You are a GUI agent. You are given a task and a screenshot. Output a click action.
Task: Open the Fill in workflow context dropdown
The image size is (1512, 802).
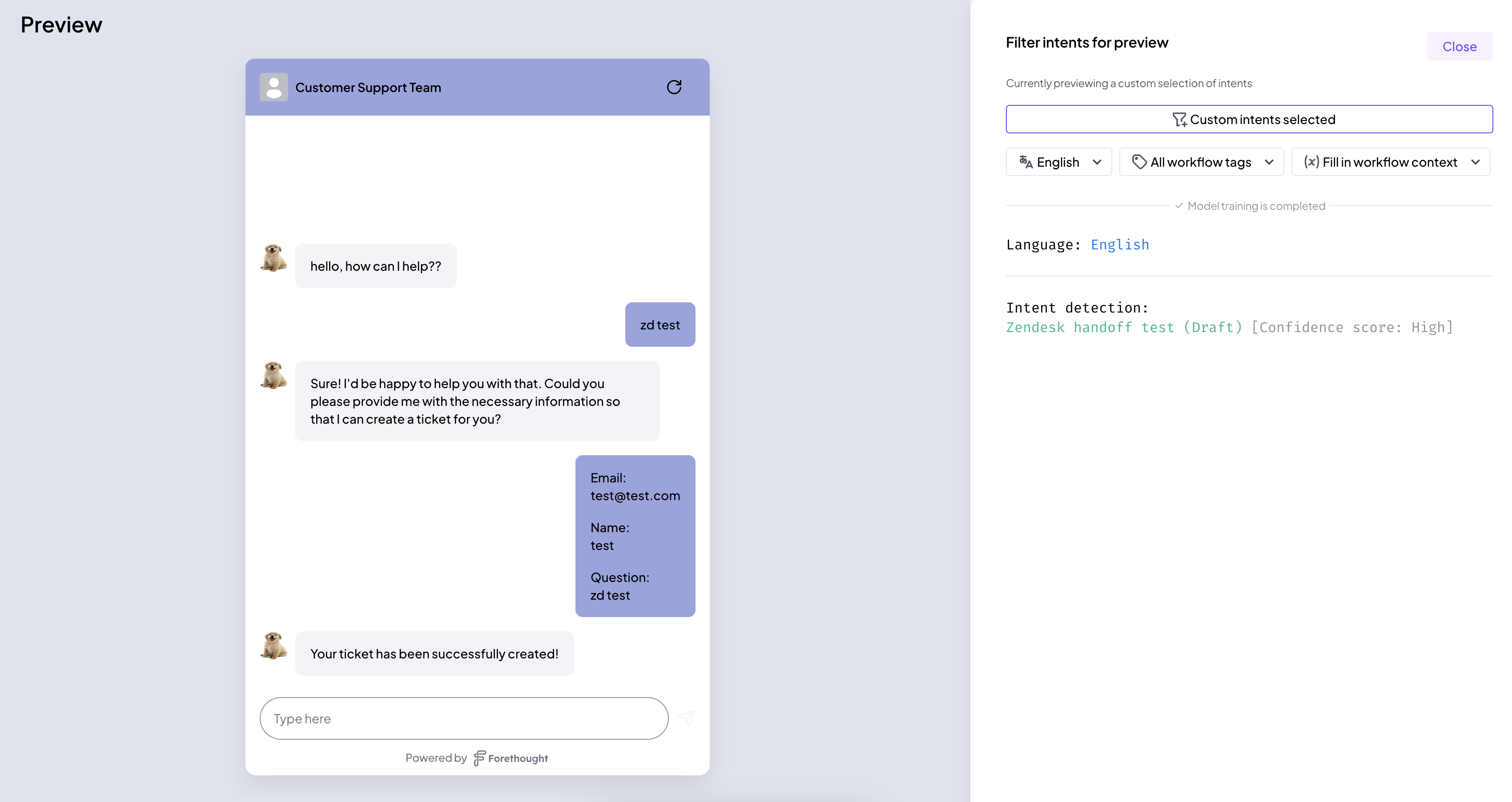pyautogui.click(x=1391, y=162)
